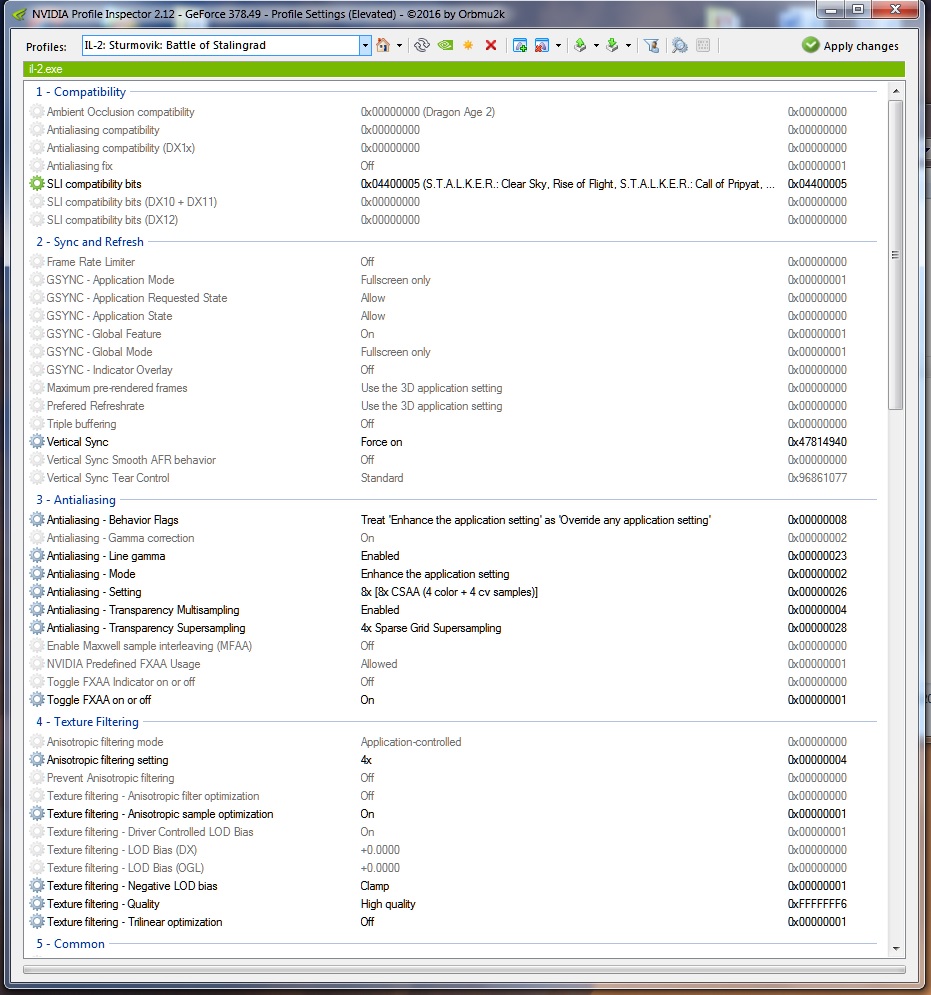Click the hex value 0x47814940 for Vertical Sync

pyautogui.click(x=817, y=442)
